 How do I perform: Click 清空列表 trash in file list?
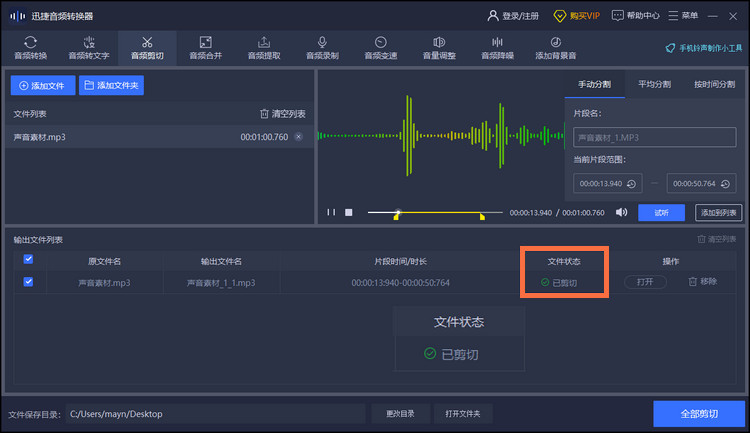(x=283, y=114)
